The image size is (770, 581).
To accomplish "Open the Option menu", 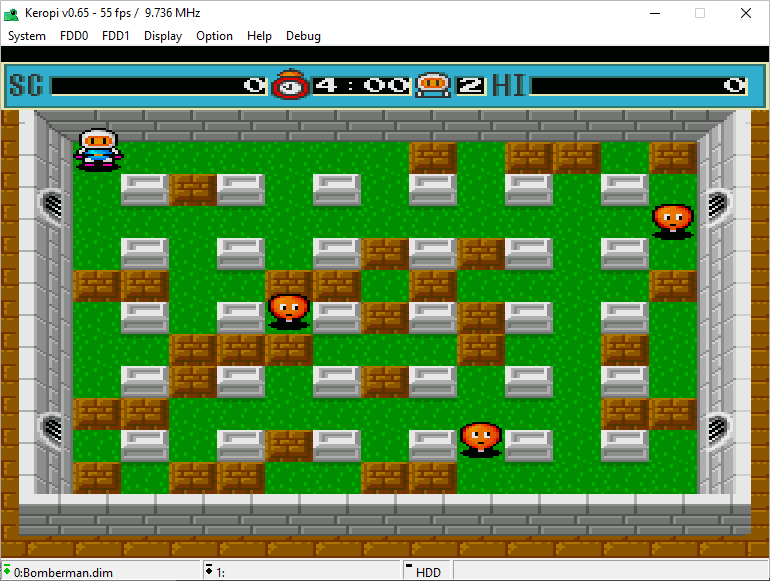I will coord(214,36).
